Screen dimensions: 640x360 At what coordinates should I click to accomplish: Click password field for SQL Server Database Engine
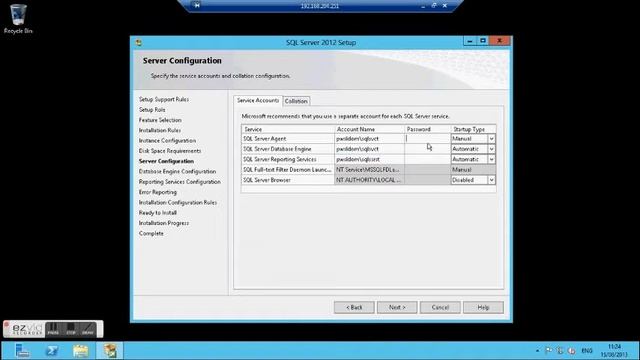[427, 149]
